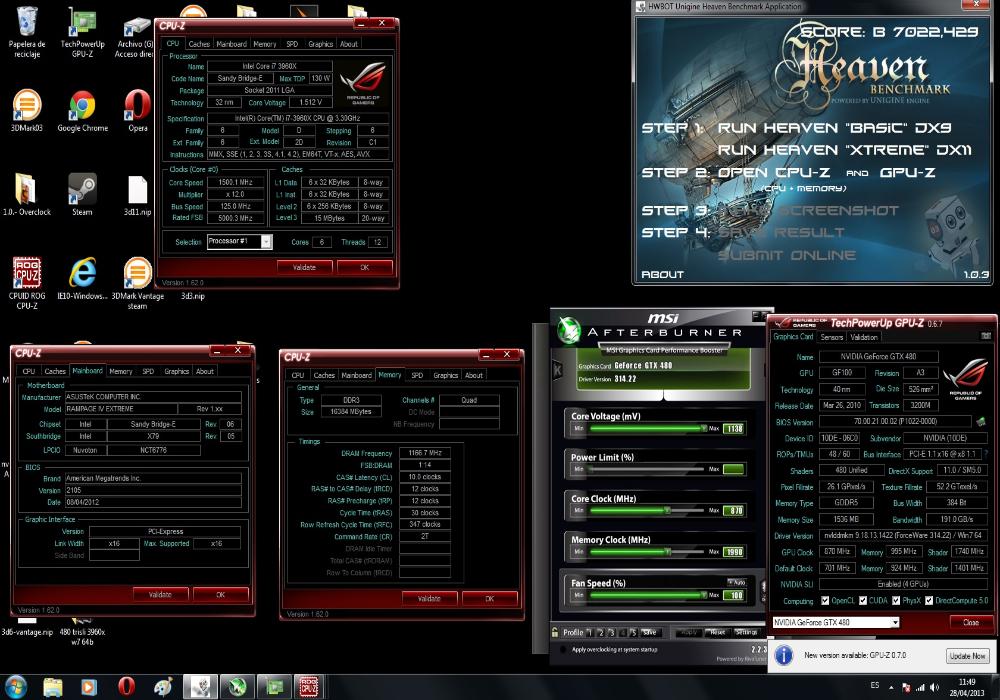Switch to GPU-Z via its taskbar button

(x=274, y=687)
